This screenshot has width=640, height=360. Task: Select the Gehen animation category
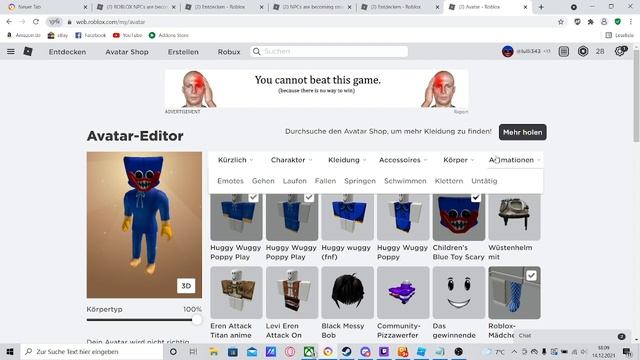[x=263, y=181]
